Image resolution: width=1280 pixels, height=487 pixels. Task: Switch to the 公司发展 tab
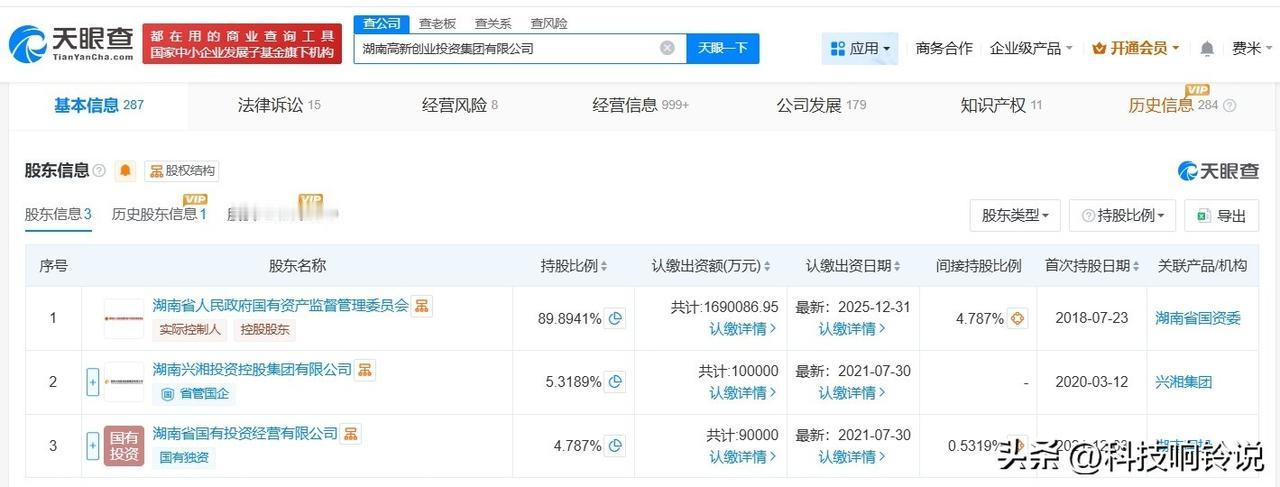pyautogui.click(x=821, y=105)
